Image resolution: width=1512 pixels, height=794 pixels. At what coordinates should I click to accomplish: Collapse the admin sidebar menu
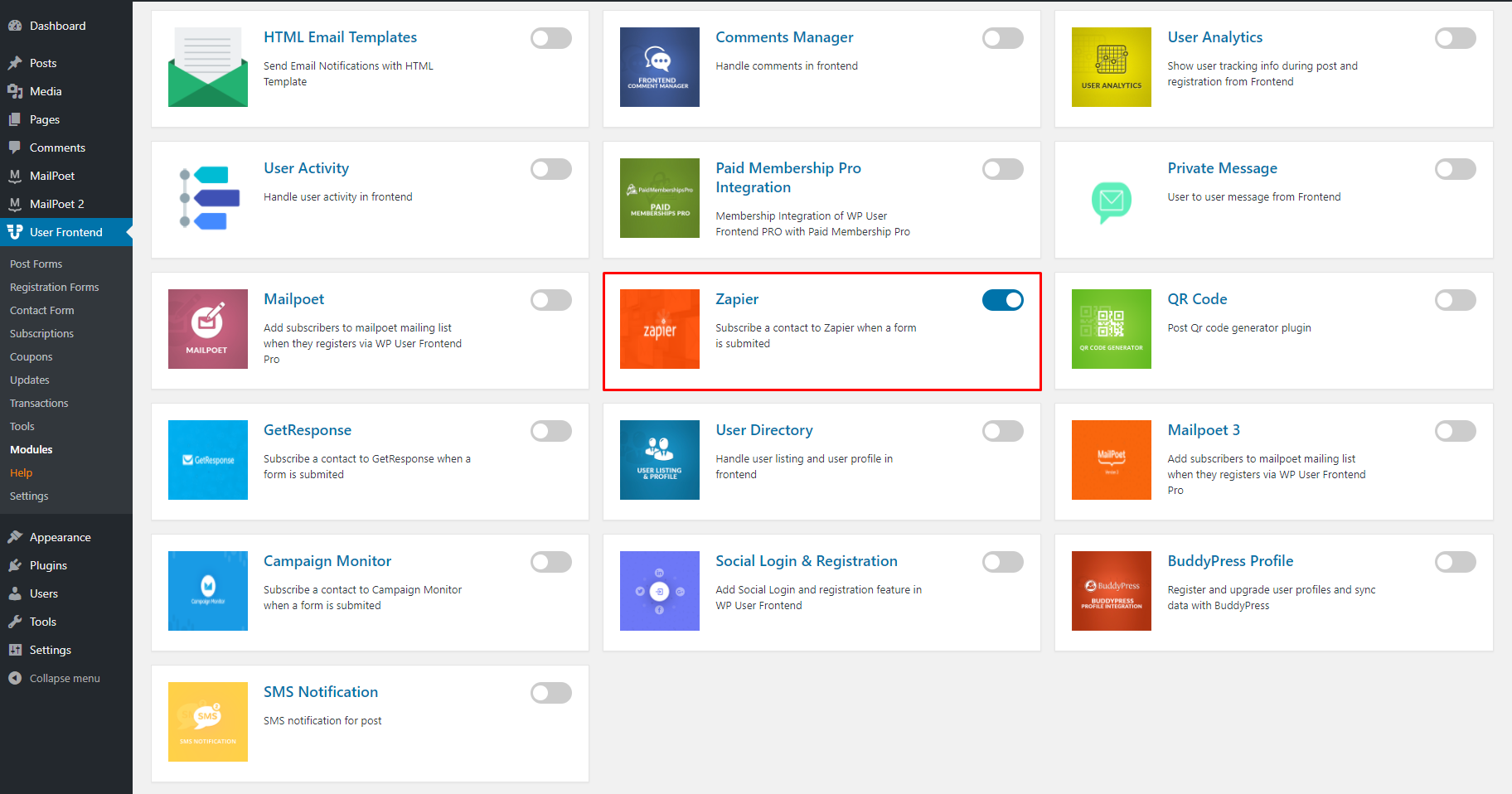tap(66, 678)
